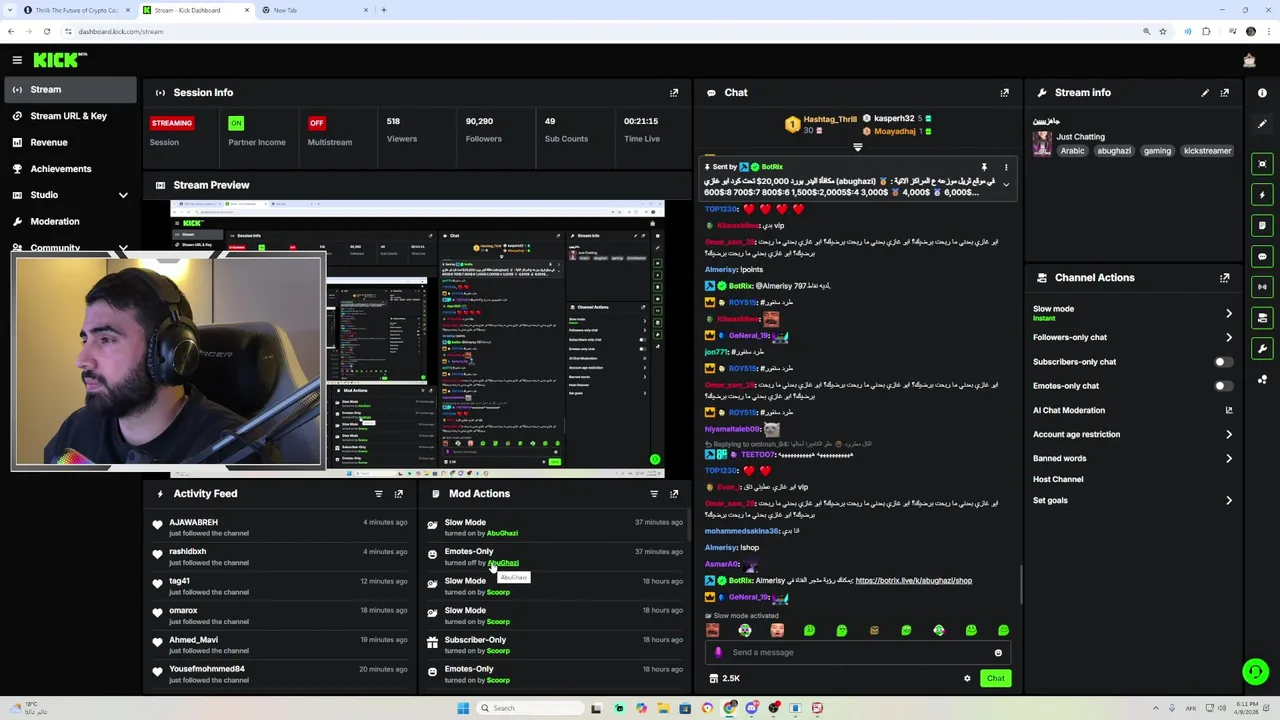Screen dimensions: 1280x720
Task: Expand the Community sidebar section
Action: 123,248
